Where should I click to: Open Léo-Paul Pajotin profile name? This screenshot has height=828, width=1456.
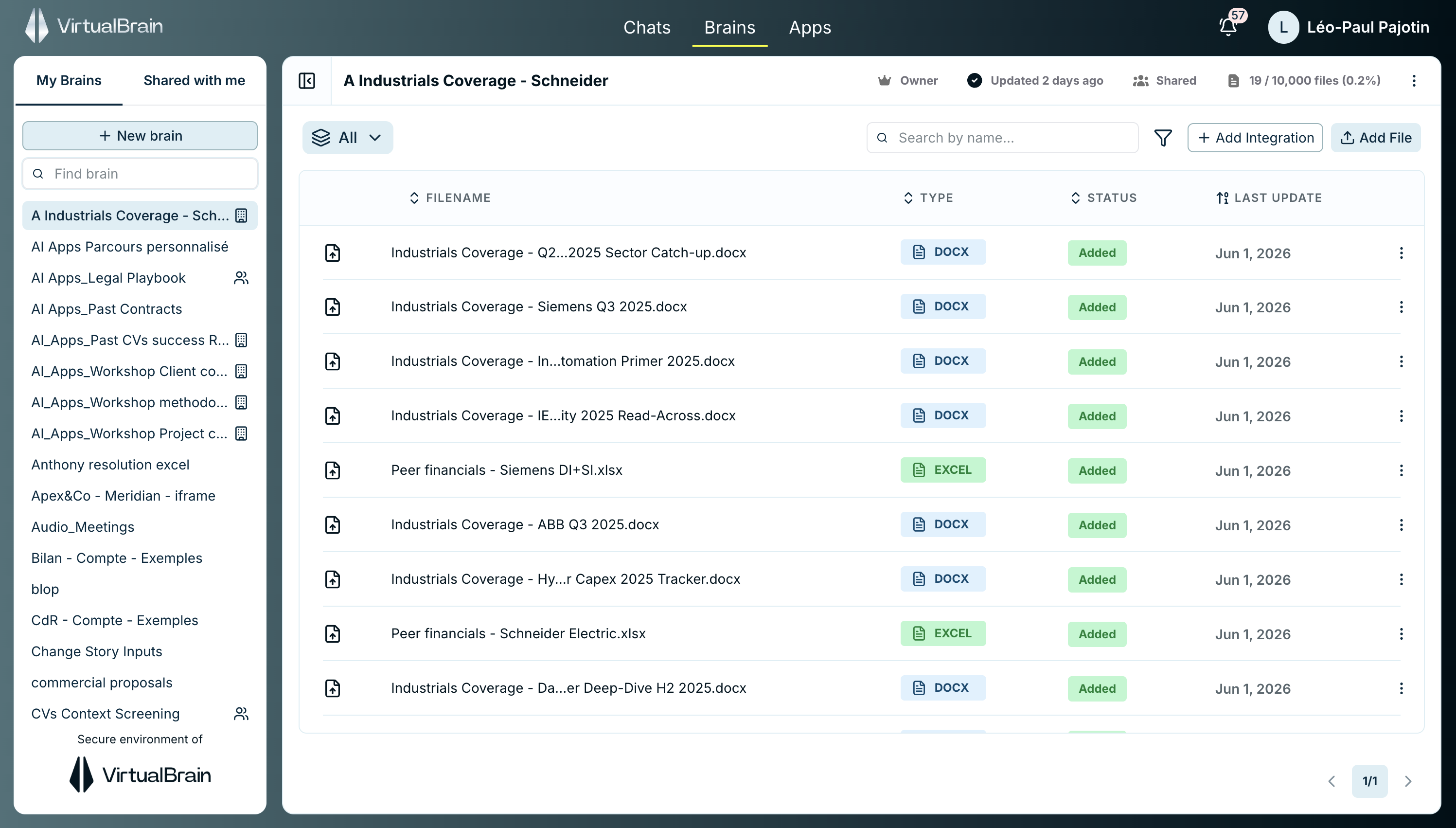tap(1368, 27)
